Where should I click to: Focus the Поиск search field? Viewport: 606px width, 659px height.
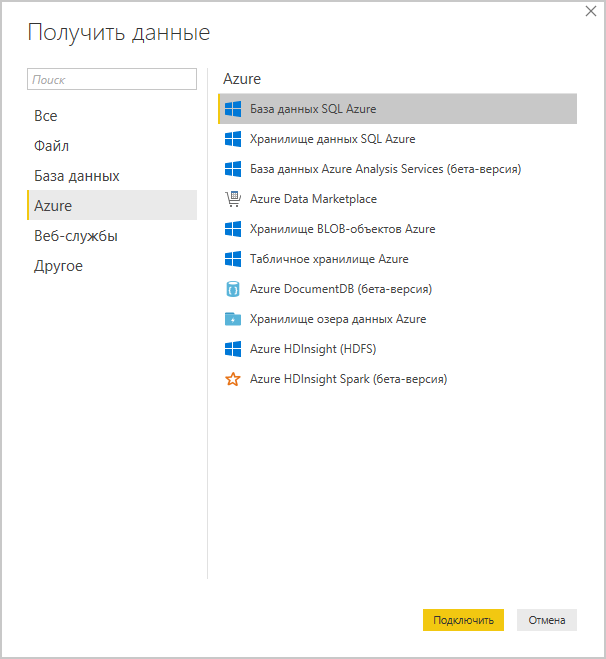point(112,79)
